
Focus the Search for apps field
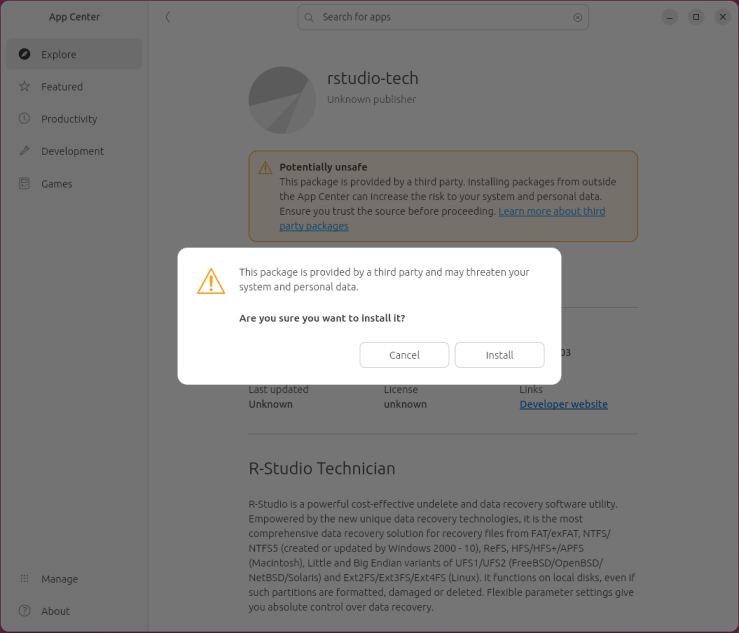(x=443, y=17)
